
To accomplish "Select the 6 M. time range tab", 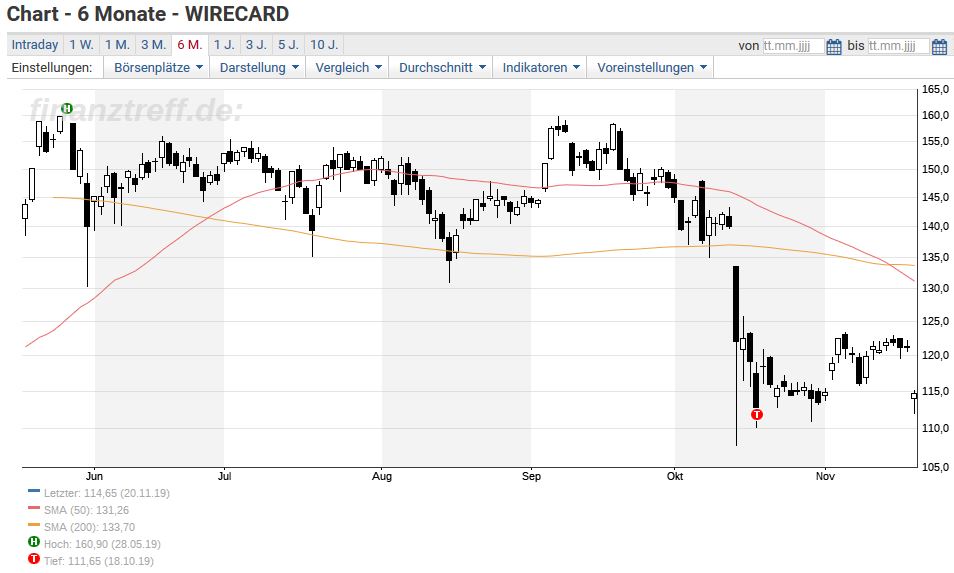I will [190, 45].
